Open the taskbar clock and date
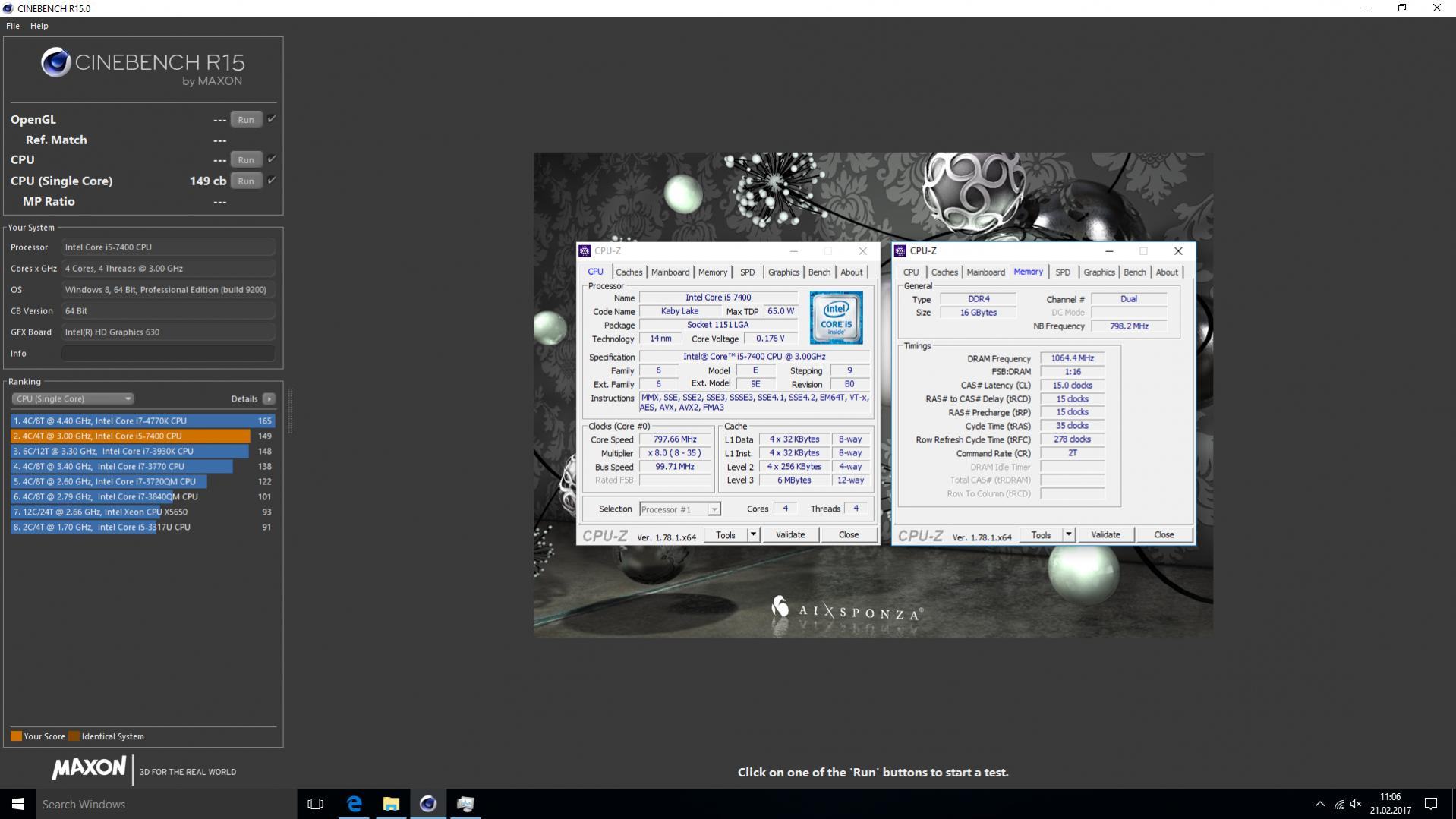This screenshot has width=1456, height=819. 1390,804
